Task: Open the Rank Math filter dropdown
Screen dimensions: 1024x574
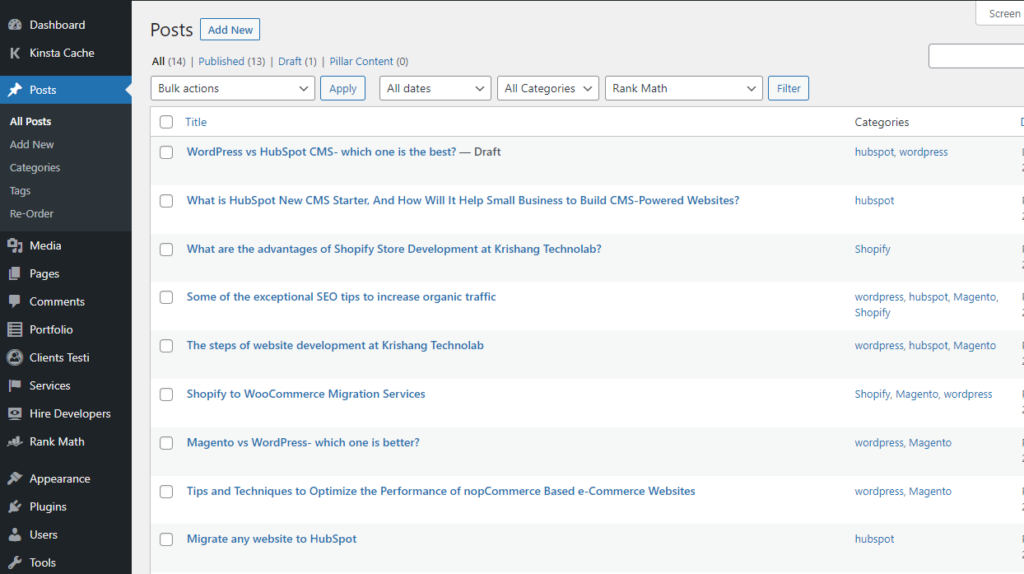Action: pyautogui.click(x=684, y=88)
